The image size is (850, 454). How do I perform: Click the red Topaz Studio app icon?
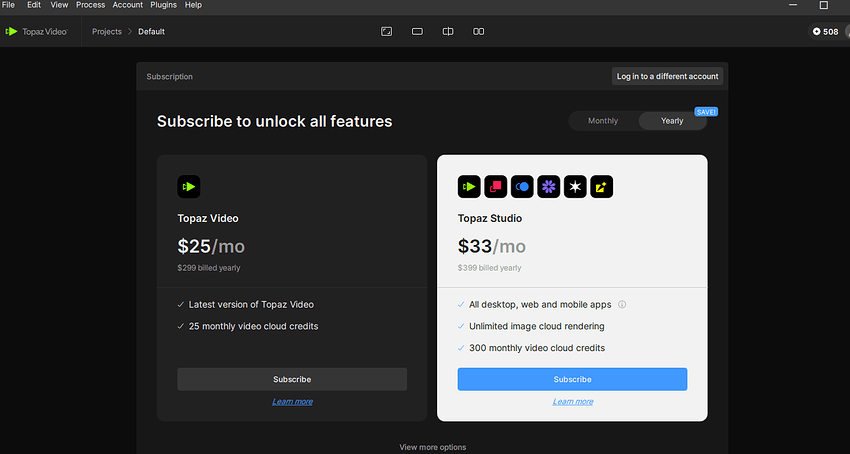pyautogui.click(x=495, y=187)
